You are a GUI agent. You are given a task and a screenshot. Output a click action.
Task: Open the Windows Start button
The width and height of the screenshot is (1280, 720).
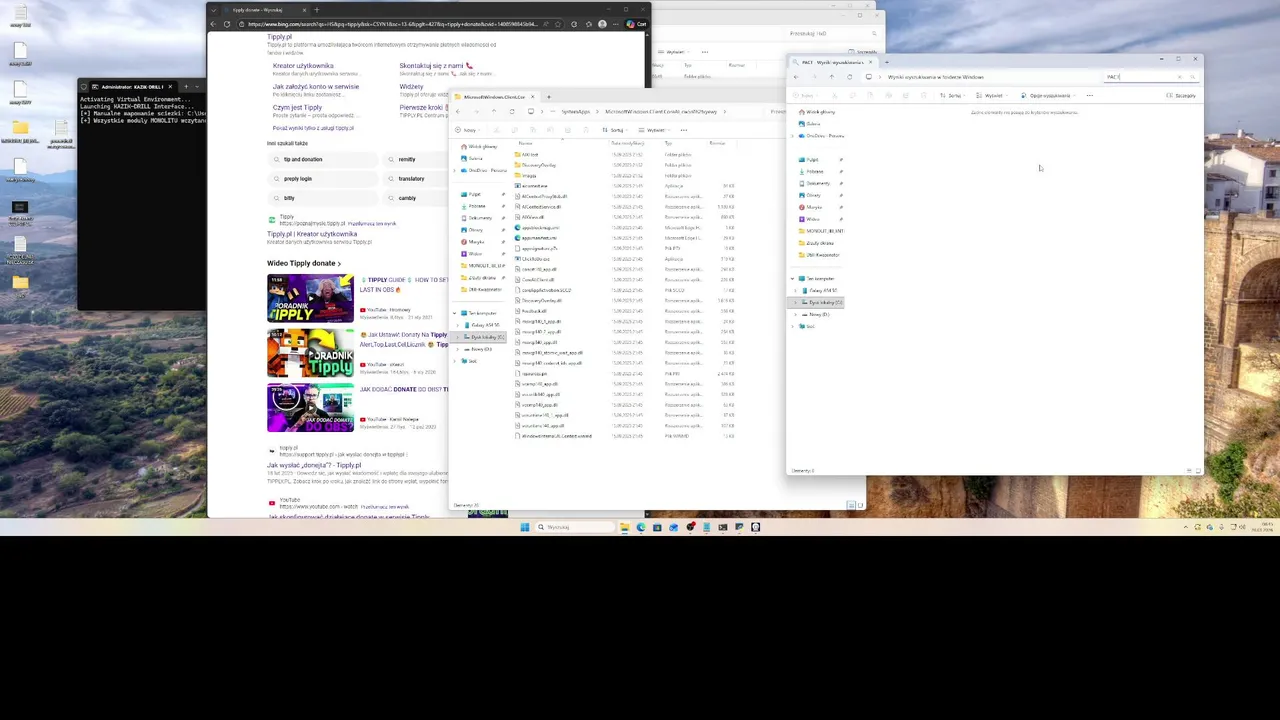click(x=524, y=527)
